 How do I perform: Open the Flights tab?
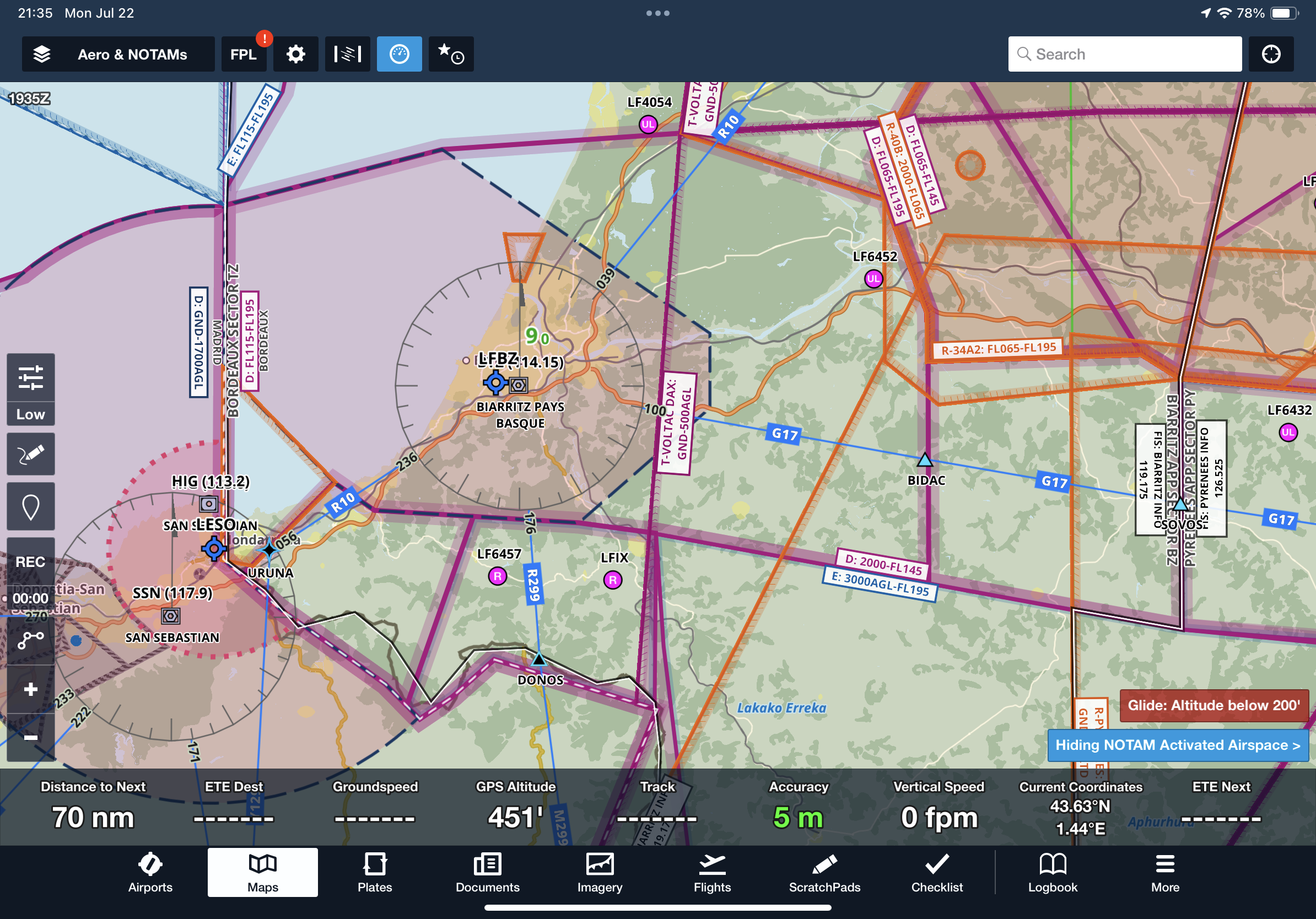(x=713, y=873)
